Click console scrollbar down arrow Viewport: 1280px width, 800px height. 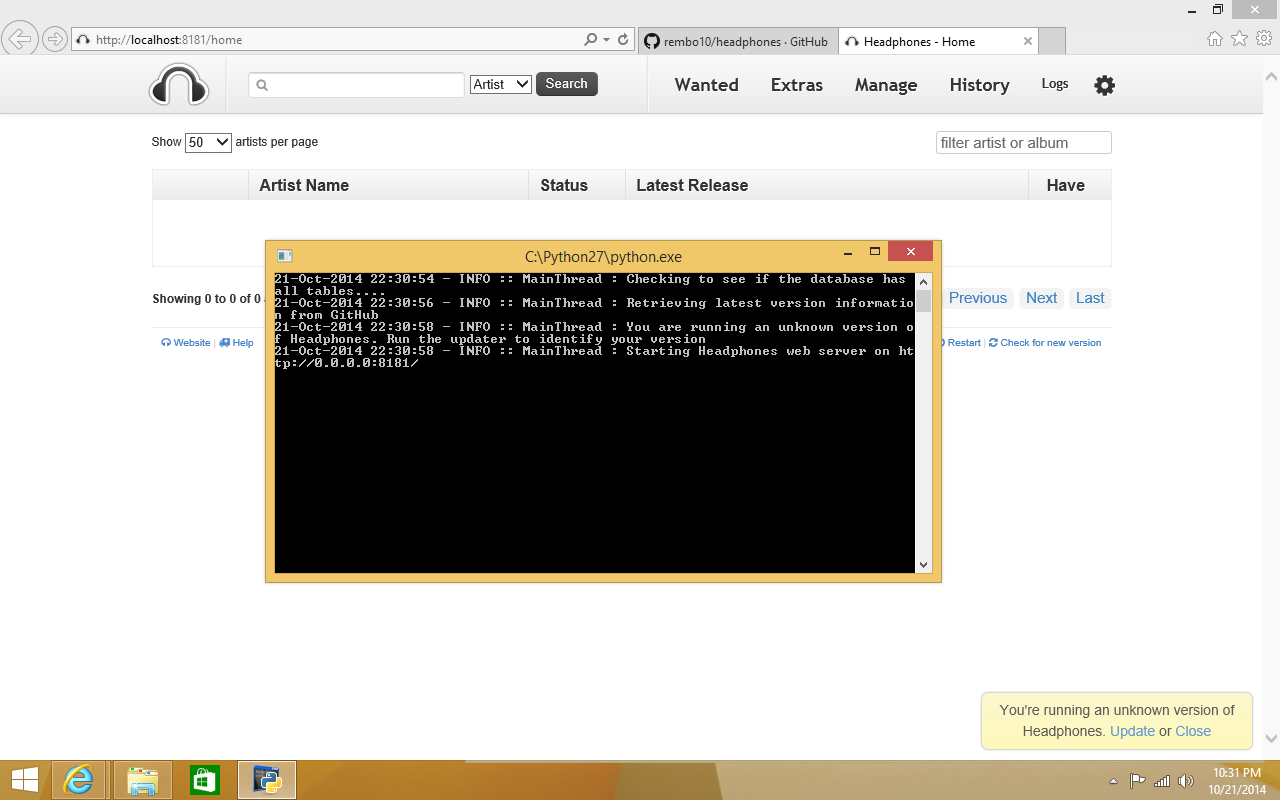coord(923,565)
